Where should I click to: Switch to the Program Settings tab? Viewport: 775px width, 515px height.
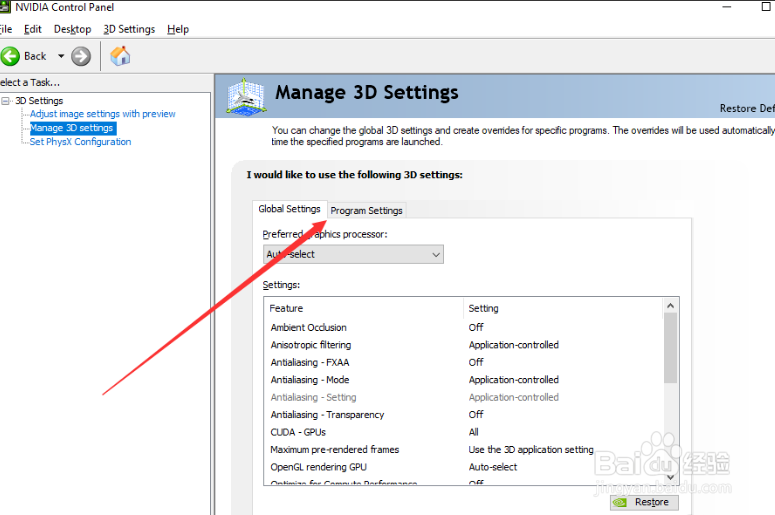pyautogui.click(x=366, y=211)
